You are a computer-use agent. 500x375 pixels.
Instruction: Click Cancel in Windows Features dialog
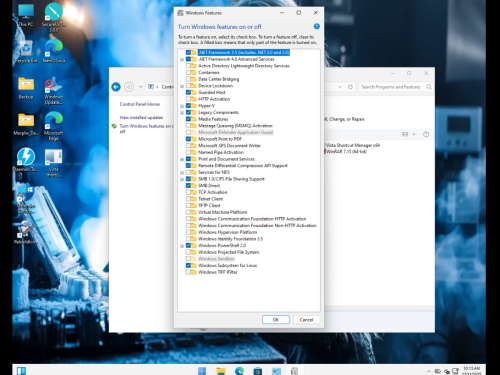click(306, 320)
